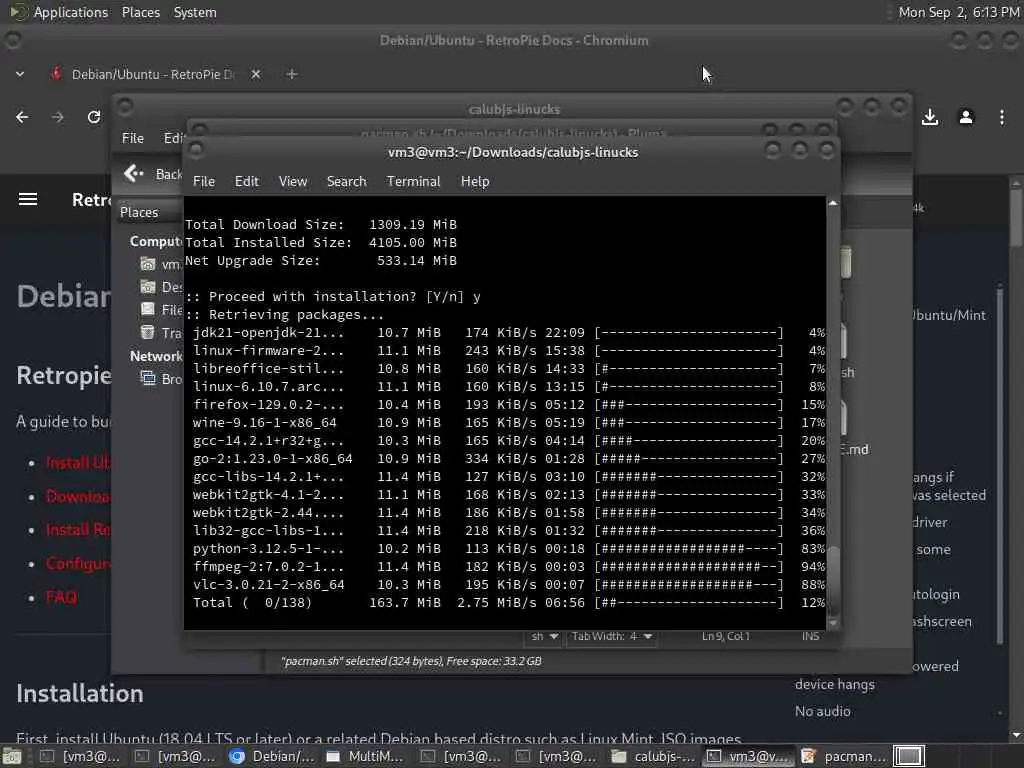The width and height of the screenshot is (1024, 768).
Task: Click 'Proceed with installation?' prompt line
Action: (x=333, y=297)
